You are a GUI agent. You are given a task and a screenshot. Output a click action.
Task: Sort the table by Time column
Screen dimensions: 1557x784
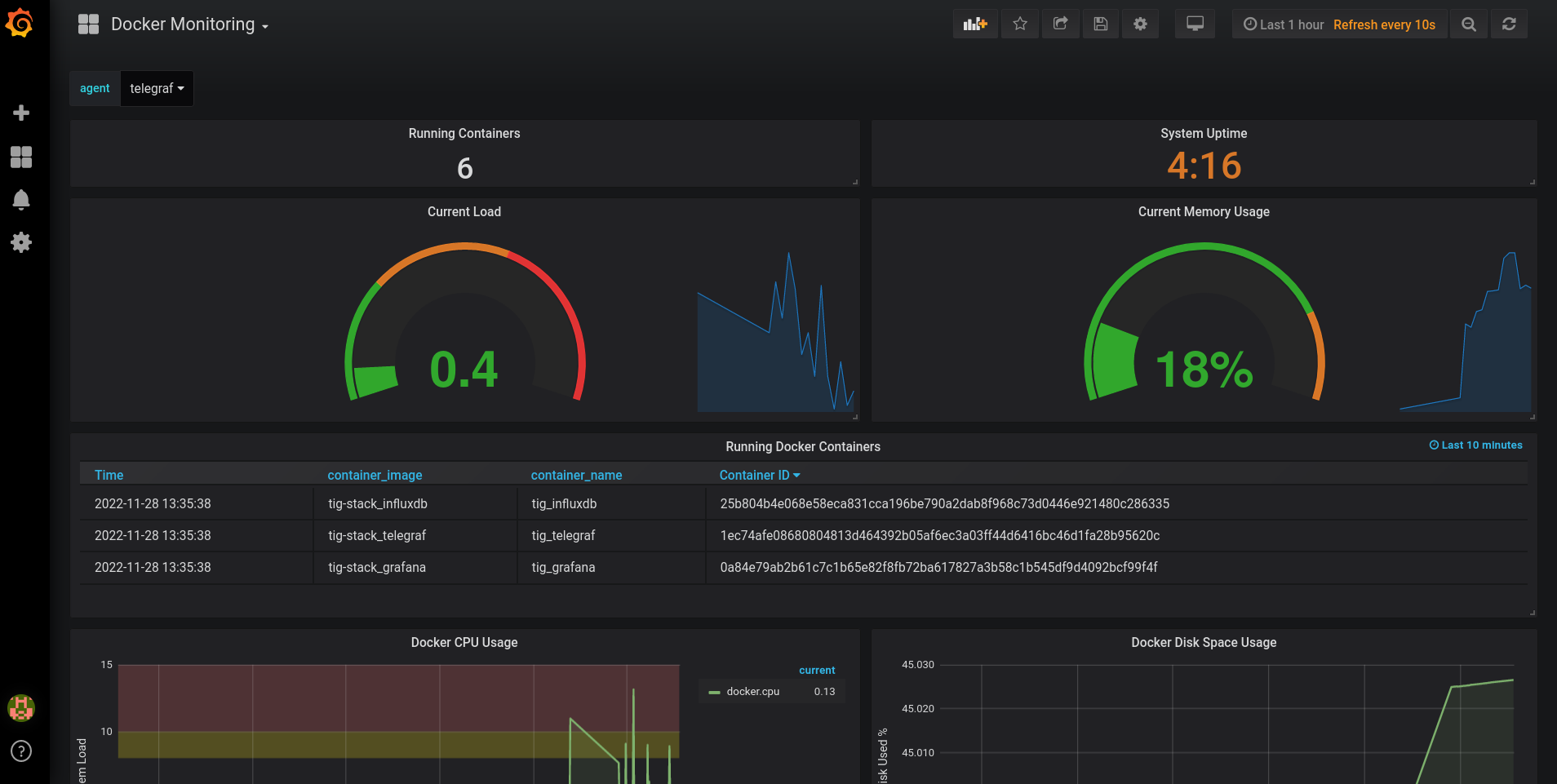109,475
